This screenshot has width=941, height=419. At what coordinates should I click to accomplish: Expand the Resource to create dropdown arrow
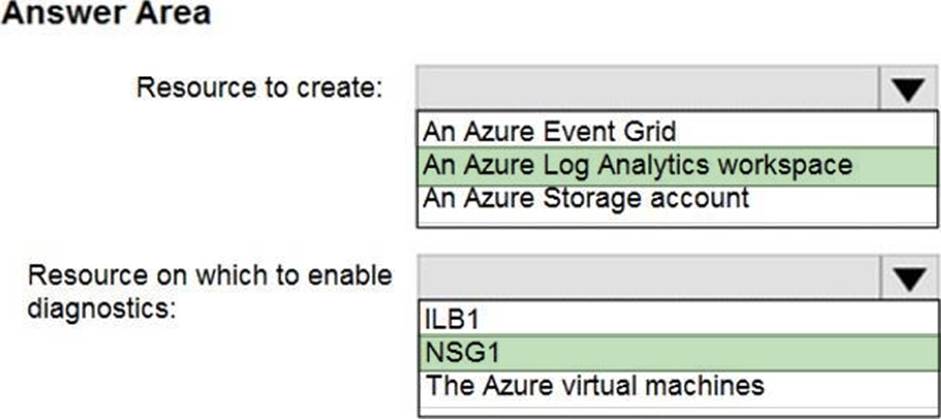tap(908, 90)
